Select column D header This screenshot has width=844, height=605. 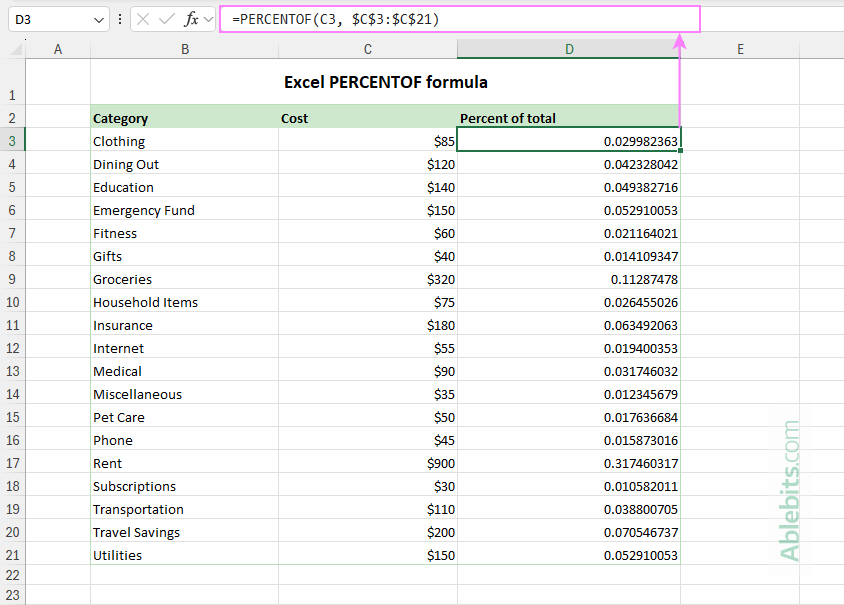coord(569,47)
